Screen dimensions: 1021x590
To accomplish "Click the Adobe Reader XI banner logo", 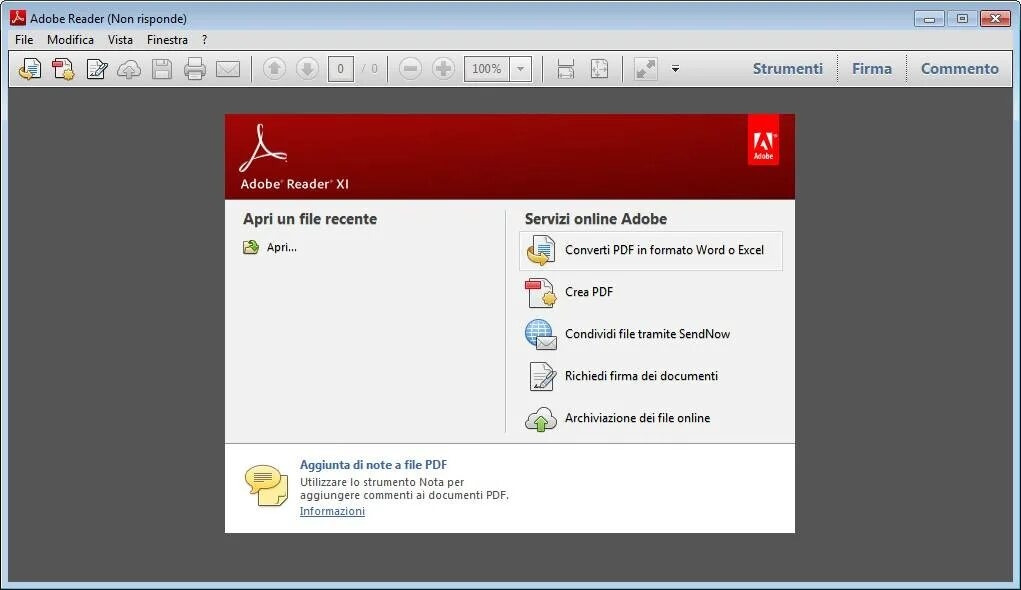I will pyautogui.click(x=294, y=157).
